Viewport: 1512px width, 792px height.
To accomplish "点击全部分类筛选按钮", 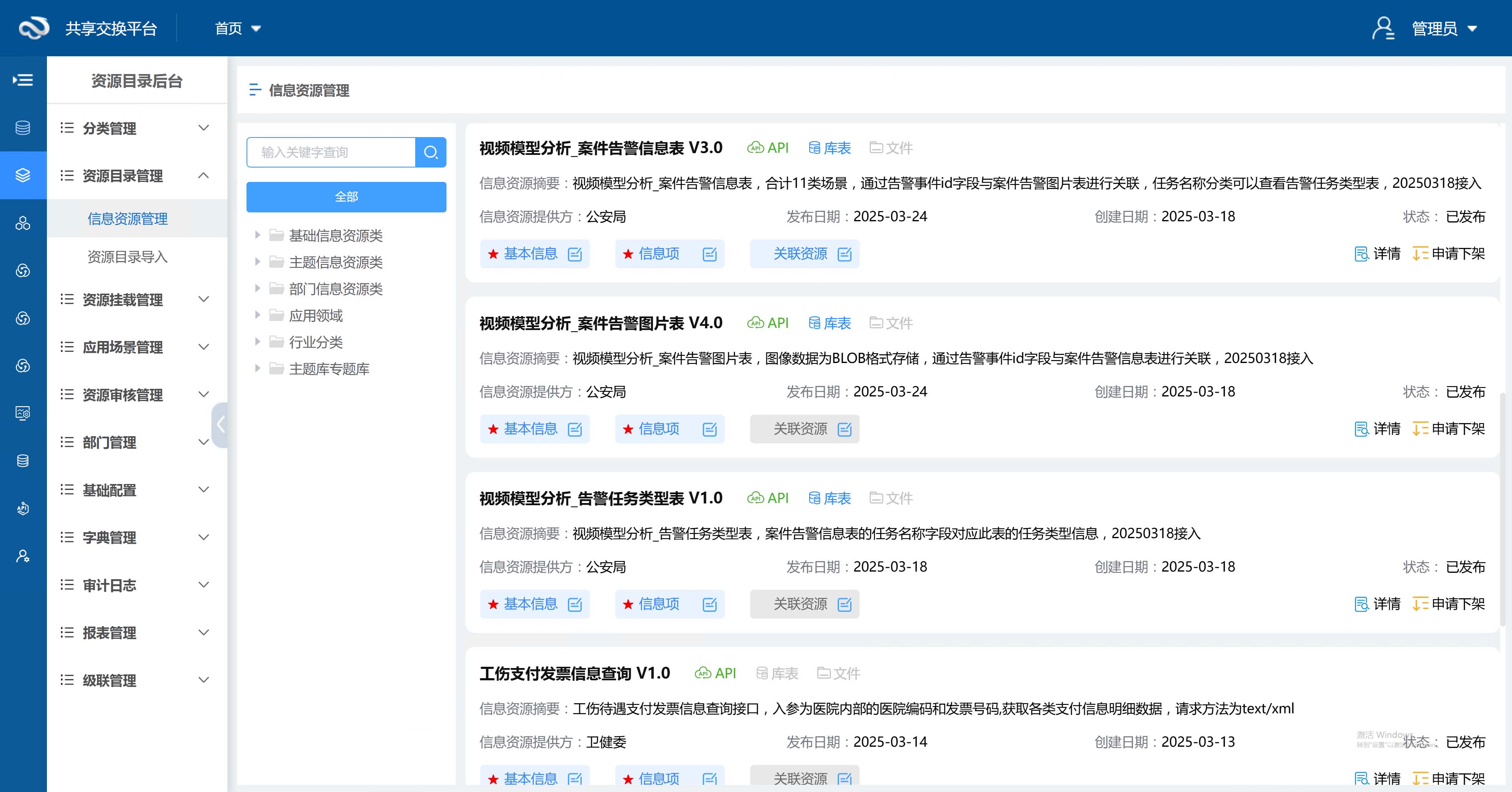I will coord(346,197).
